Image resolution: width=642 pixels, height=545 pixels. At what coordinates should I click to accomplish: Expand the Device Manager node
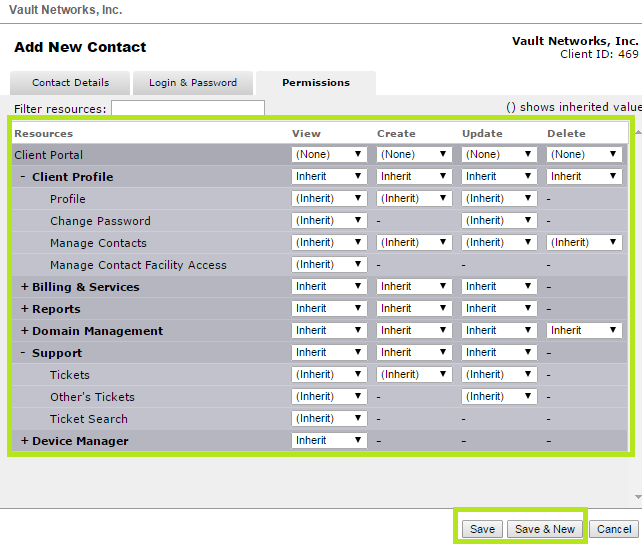click(24, 441)
